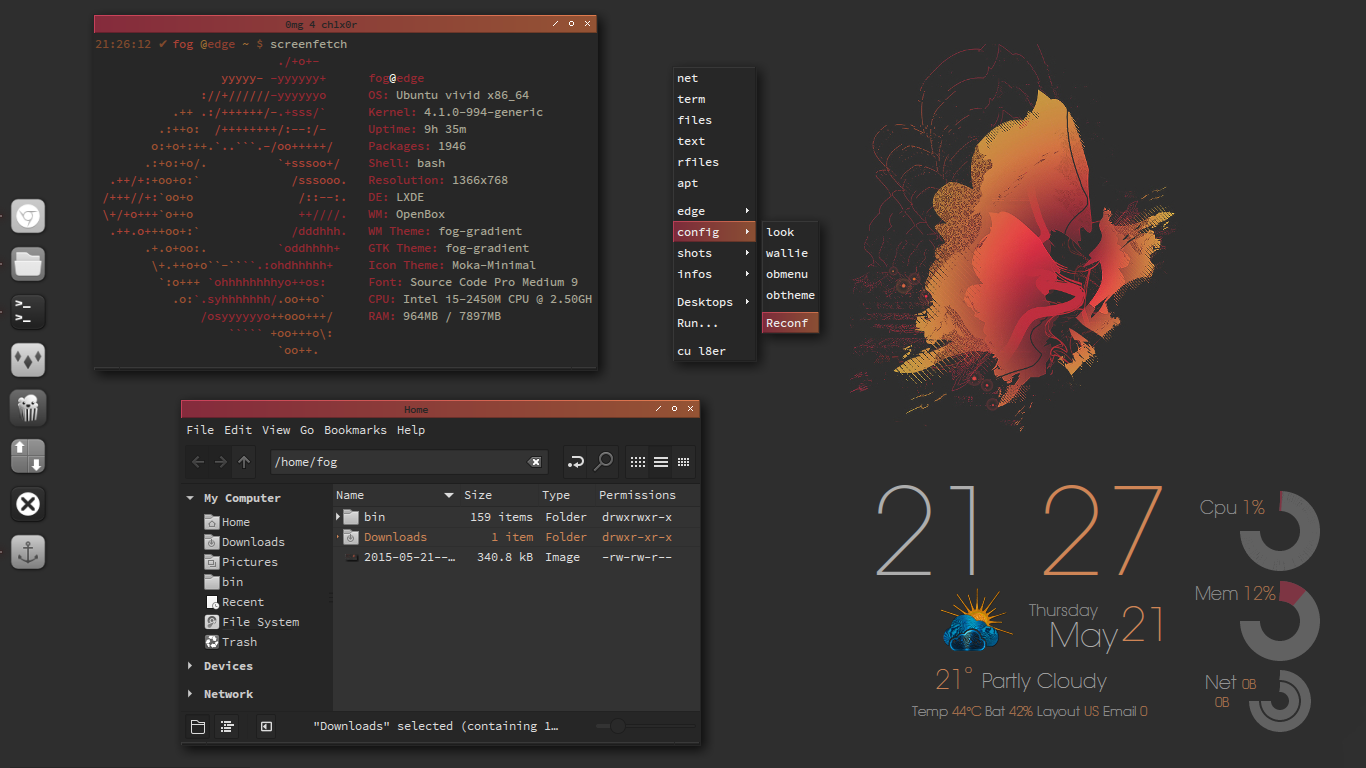Click the X circle dock icon

click(x=28, y=504)
